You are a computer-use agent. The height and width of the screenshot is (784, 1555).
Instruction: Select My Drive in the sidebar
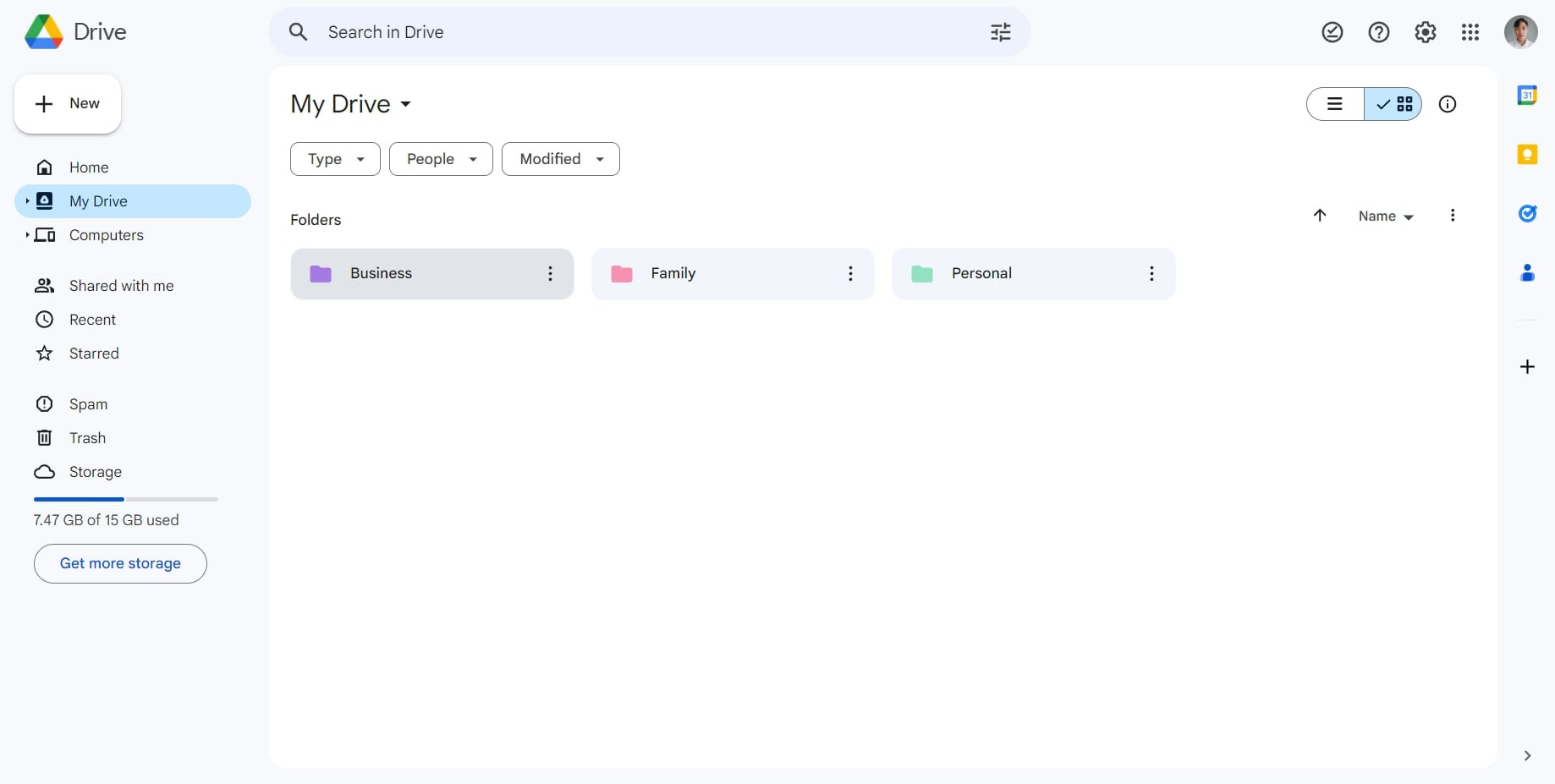133,201
